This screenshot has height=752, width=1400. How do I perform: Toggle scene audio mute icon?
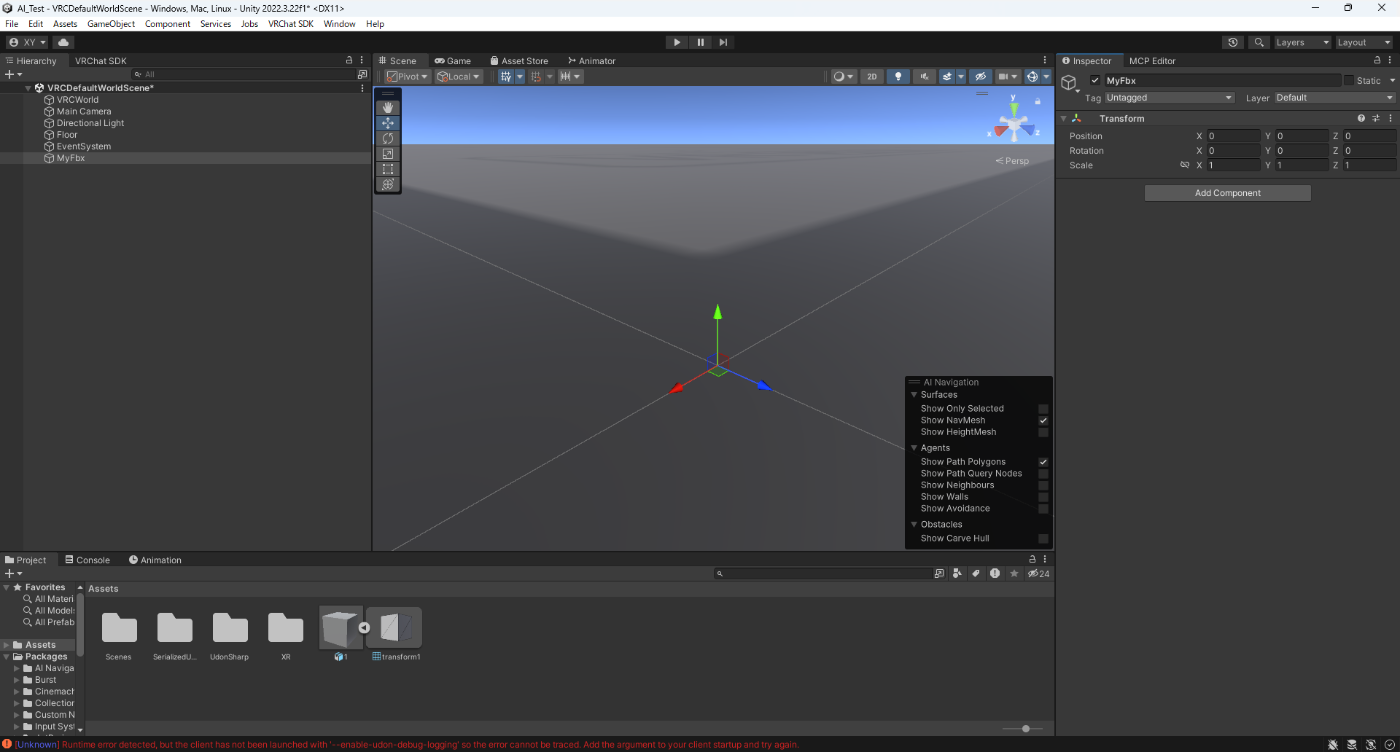point(923,76)
